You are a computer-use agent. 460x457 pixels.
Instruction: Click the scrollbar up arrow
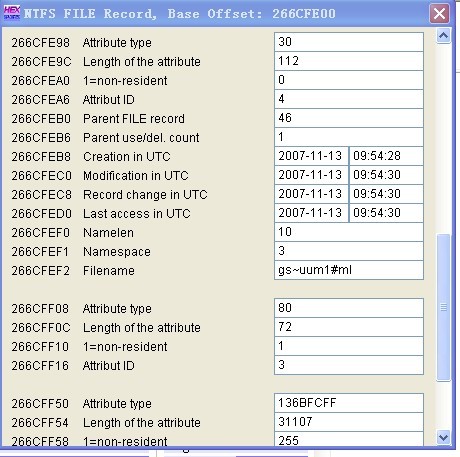443,36
